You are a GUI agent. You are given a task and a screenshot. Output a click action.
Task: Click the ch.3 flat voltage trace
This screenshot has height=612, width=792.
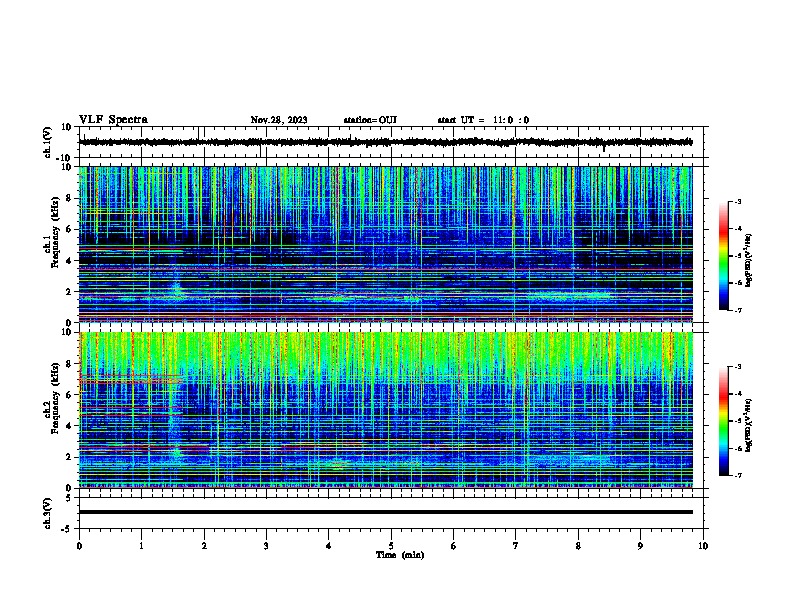point(385,512)
